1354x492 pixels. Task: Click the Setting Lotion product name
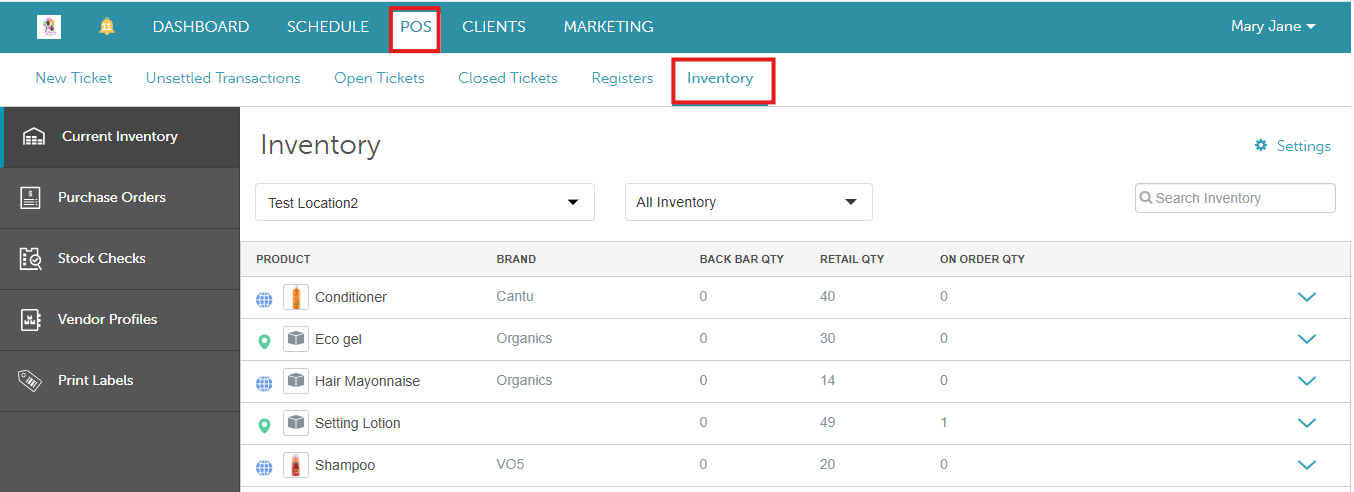coord(357,423)
